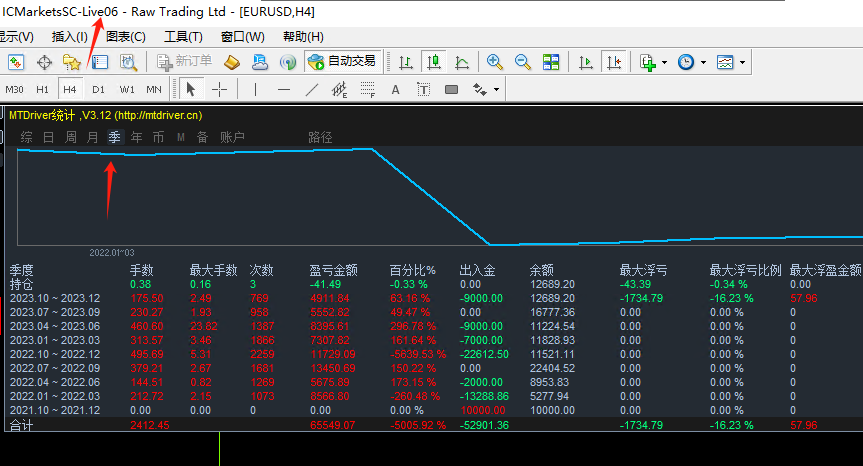
Task: Select the text label T tool
Action: (x=423, y=90)
